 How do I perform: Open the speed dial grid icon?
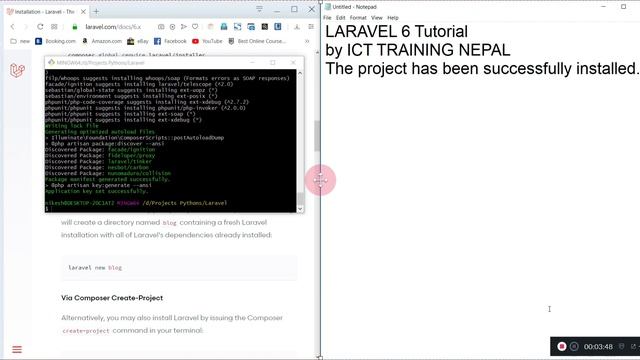54,27
